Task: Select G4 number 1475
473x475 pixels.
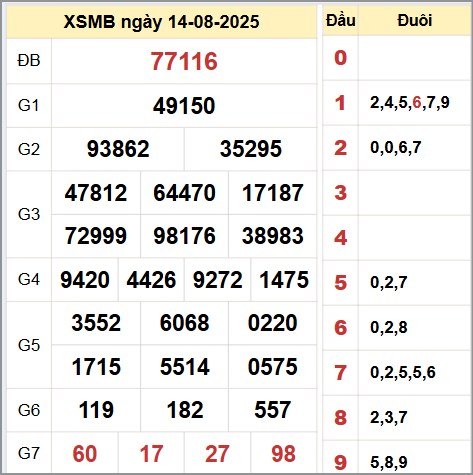Action: pos(284,280)
